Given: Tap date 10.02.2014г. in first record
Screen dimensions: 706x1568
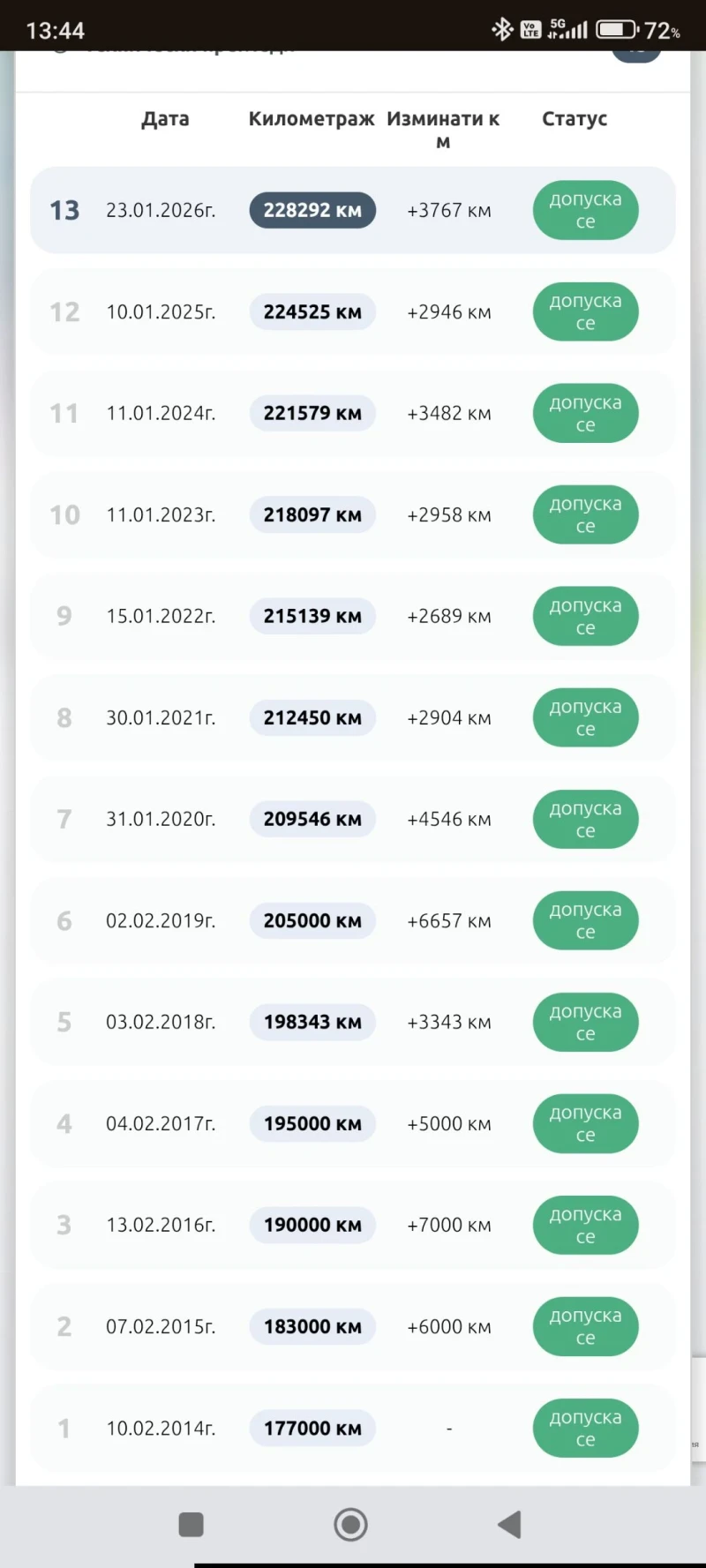Looking at the screenshot, I should pos(161,1428).
